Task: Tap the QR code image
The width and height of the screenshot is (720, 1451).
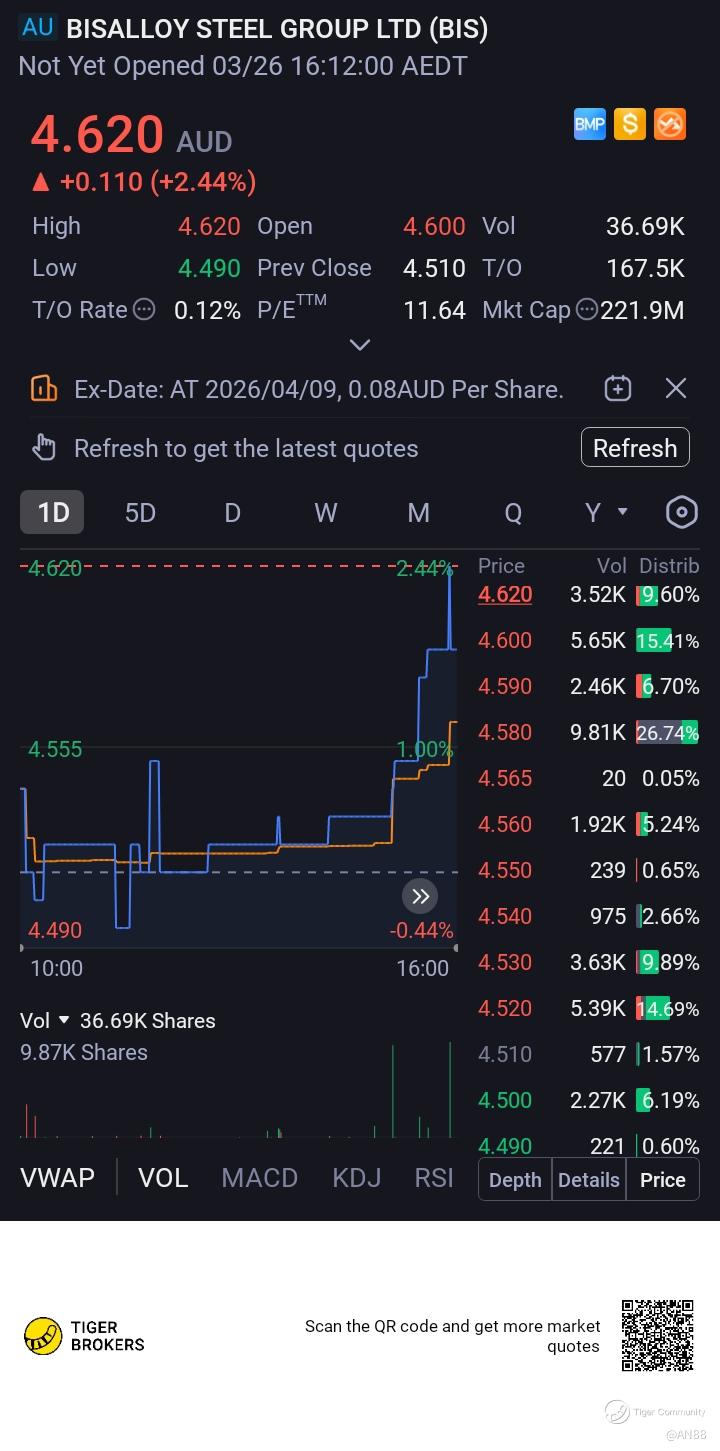Action: point(658,1336)
